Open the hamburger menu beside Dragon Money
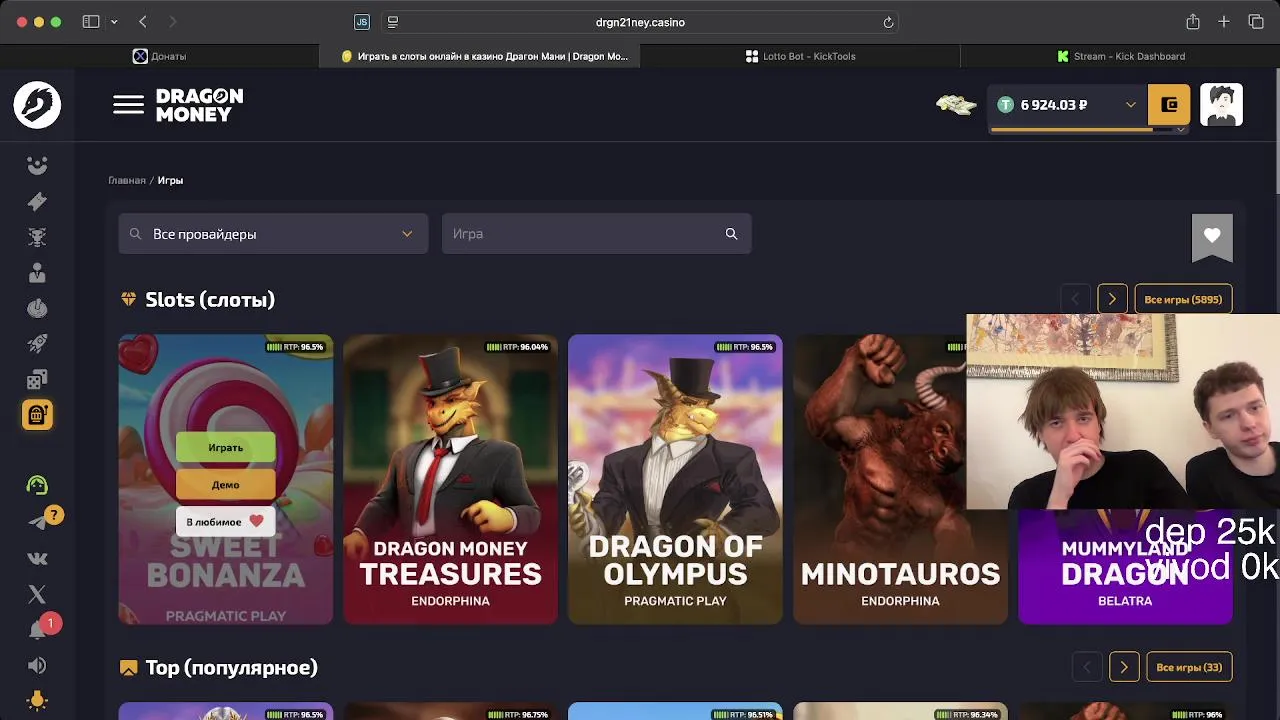Screen dimensions: 1280x720 tap(128, 105)
